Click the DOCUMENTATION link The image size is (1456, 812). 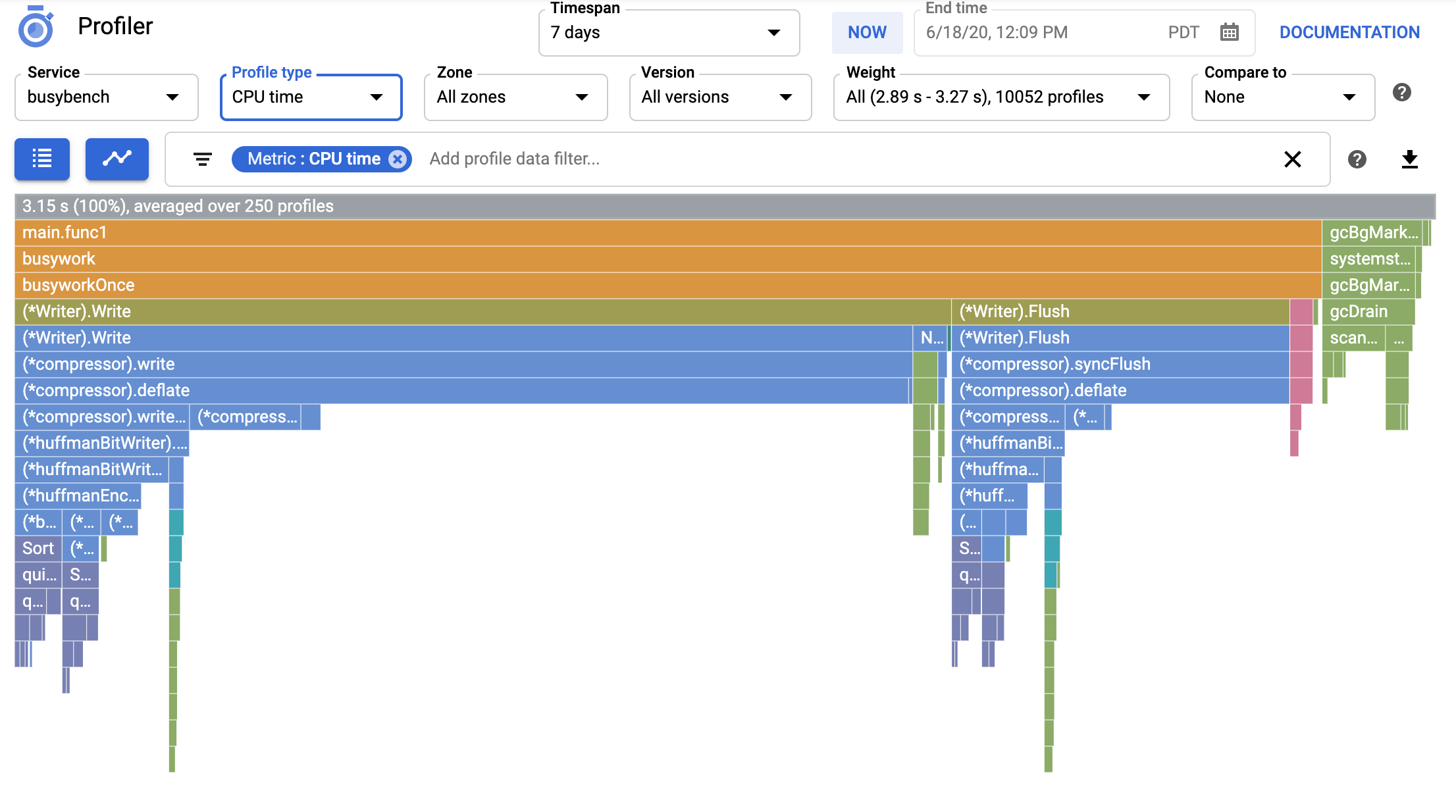pos(1349,31)
